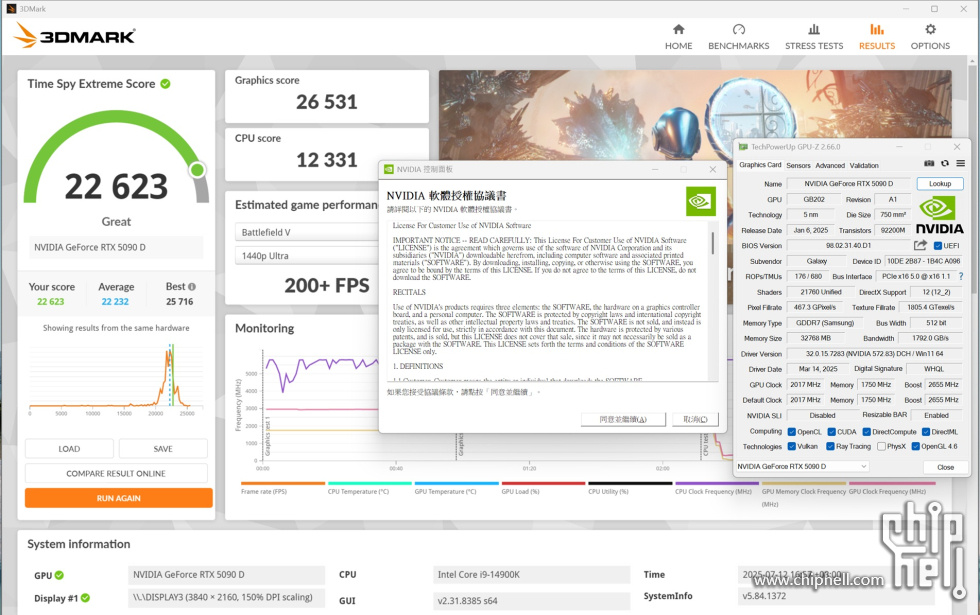Image resolution: width=980 pixels, height=615 pixels.
Task: Open the Battlefield V game dropdown
Action: click(307, 232)
